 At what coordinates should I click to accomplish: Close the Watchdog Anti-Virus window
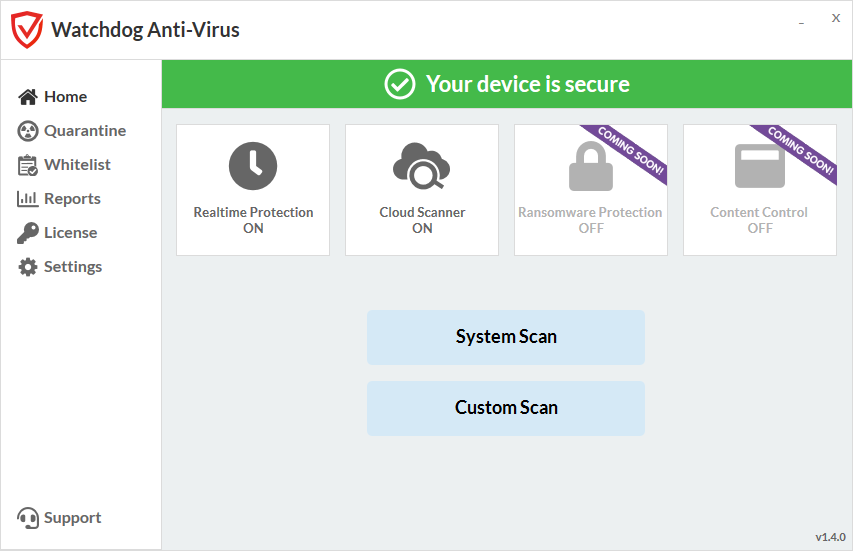(x=836, y=18)
